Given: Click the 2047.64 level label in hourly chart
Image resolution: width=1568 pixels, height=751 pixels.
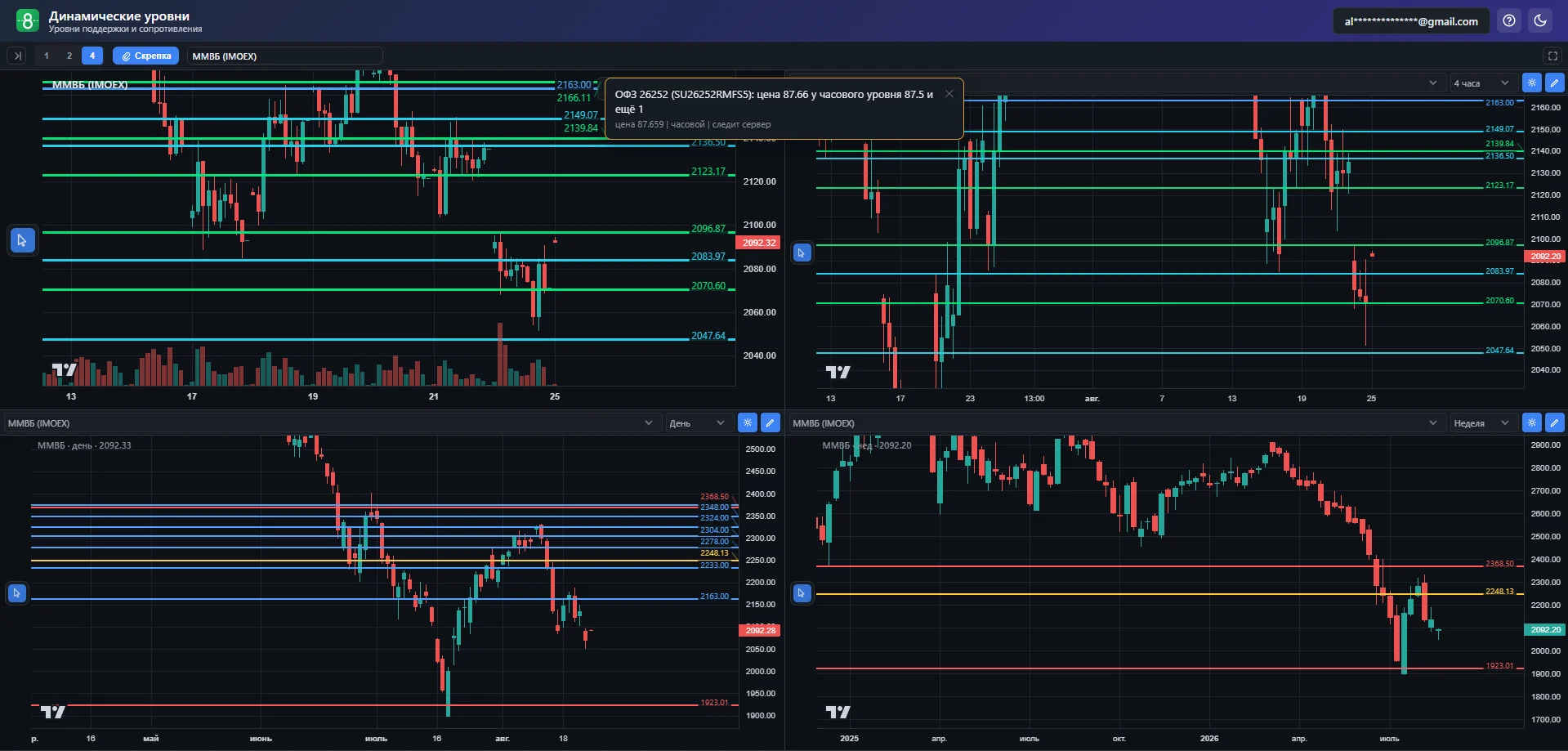Looking at the screenshot, I should click(x=708, y=336).
